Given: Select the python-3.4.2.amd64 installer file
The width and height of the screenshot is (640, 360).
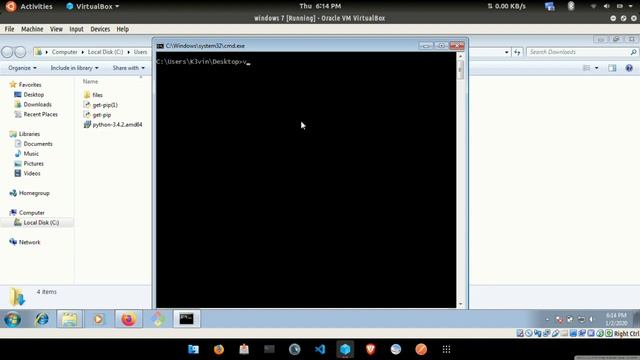Looking at the screenshot, I should (117, 124).
